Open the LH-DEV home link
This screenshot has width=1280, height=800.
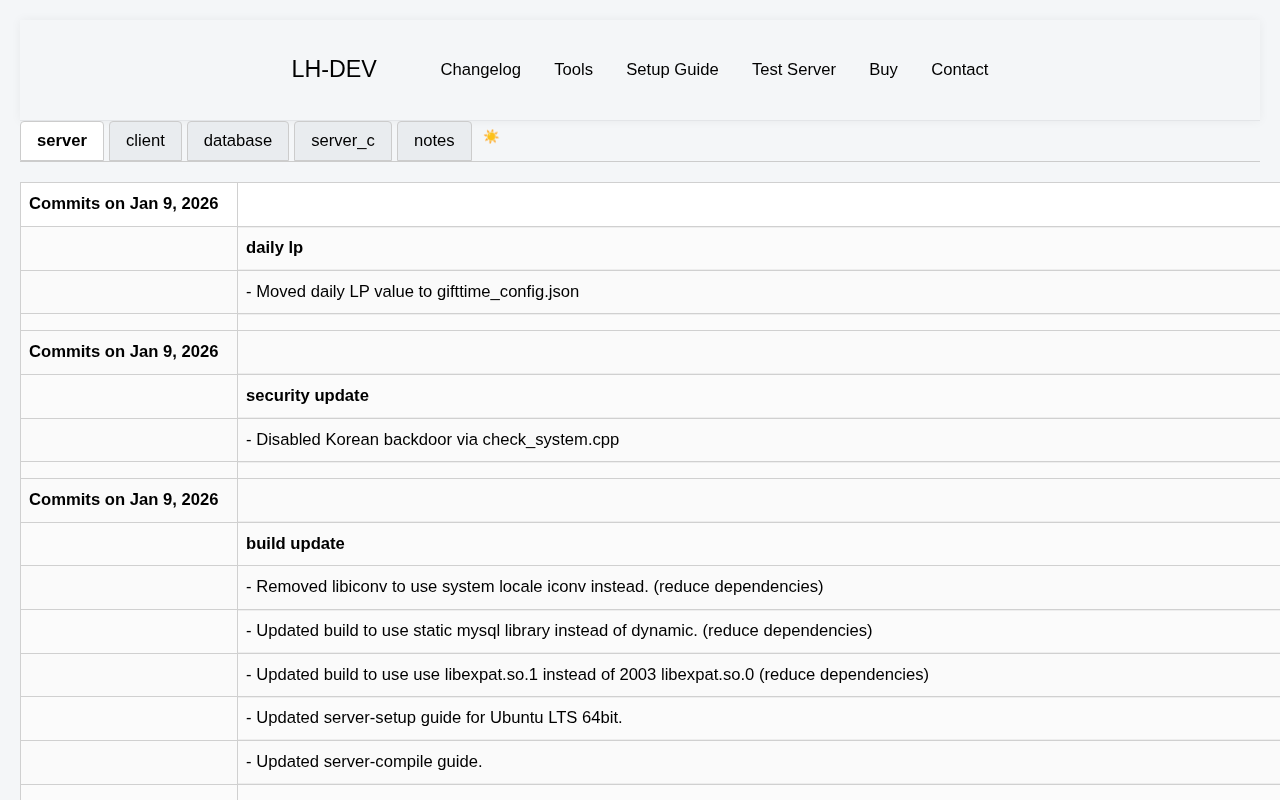[x=334, y=69]
